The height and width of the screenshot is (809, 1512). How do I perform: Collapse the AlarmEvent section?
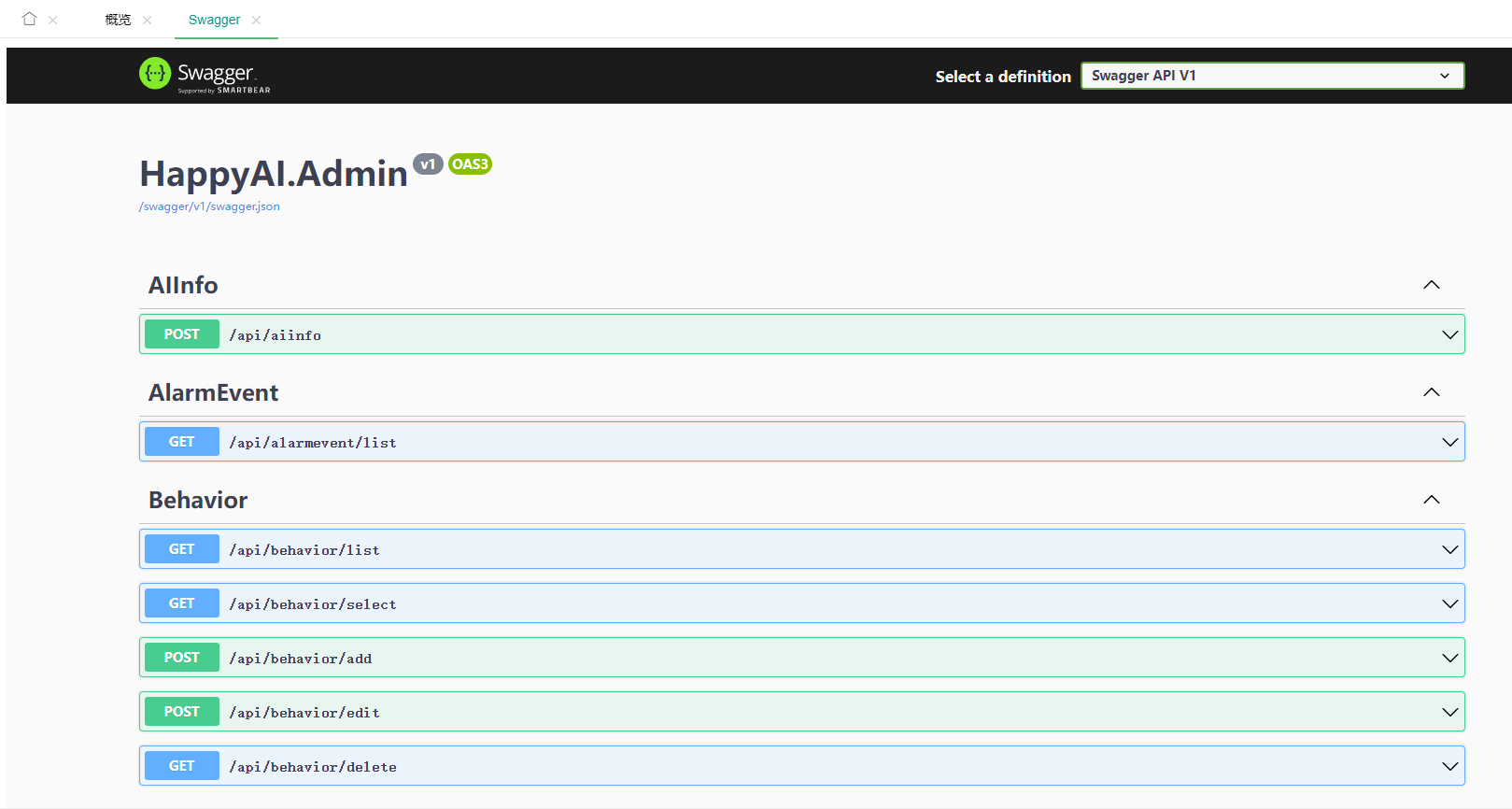click(1431, 392)
